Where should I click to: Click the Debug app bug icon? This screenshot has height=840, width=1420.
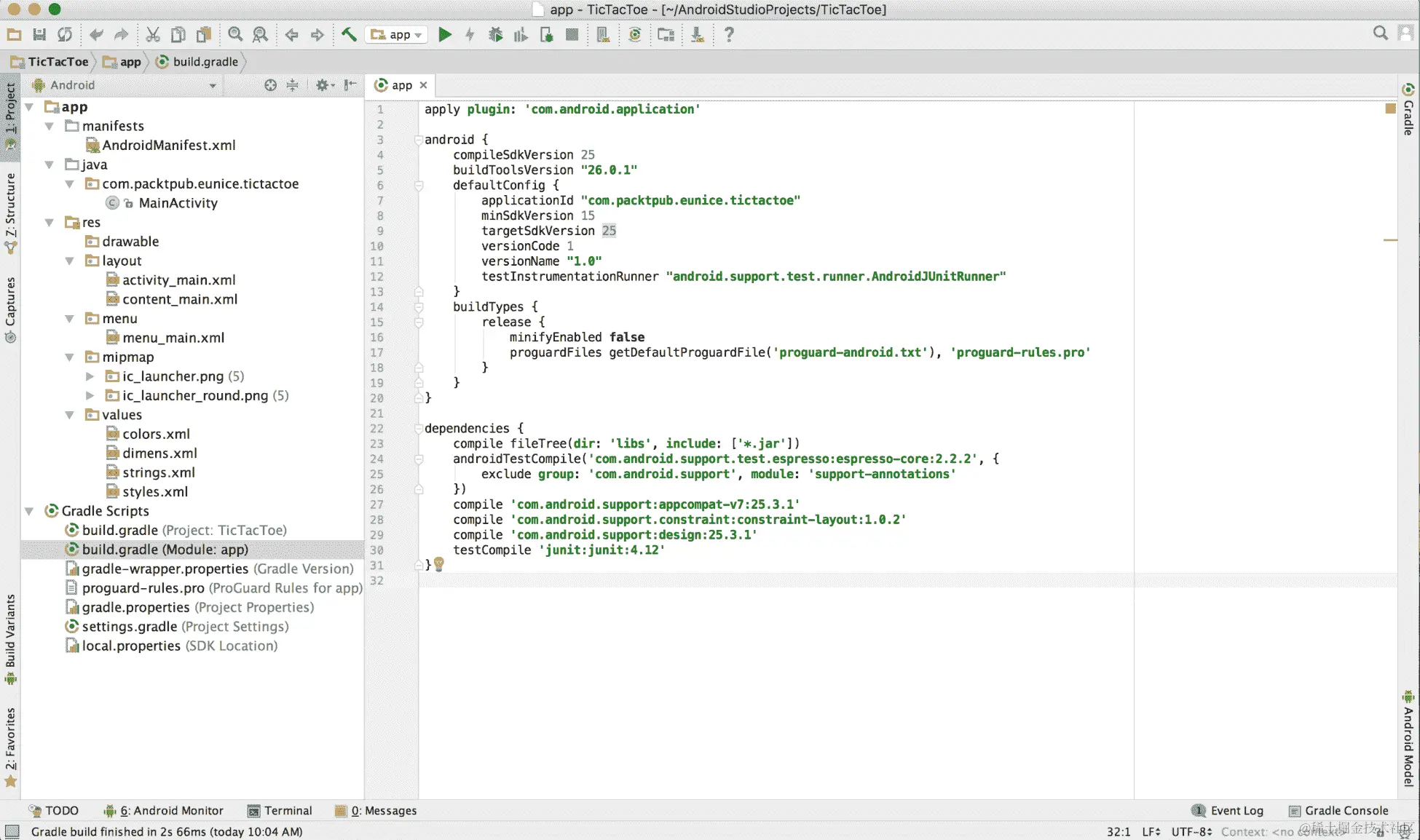[x=495, y=34]
